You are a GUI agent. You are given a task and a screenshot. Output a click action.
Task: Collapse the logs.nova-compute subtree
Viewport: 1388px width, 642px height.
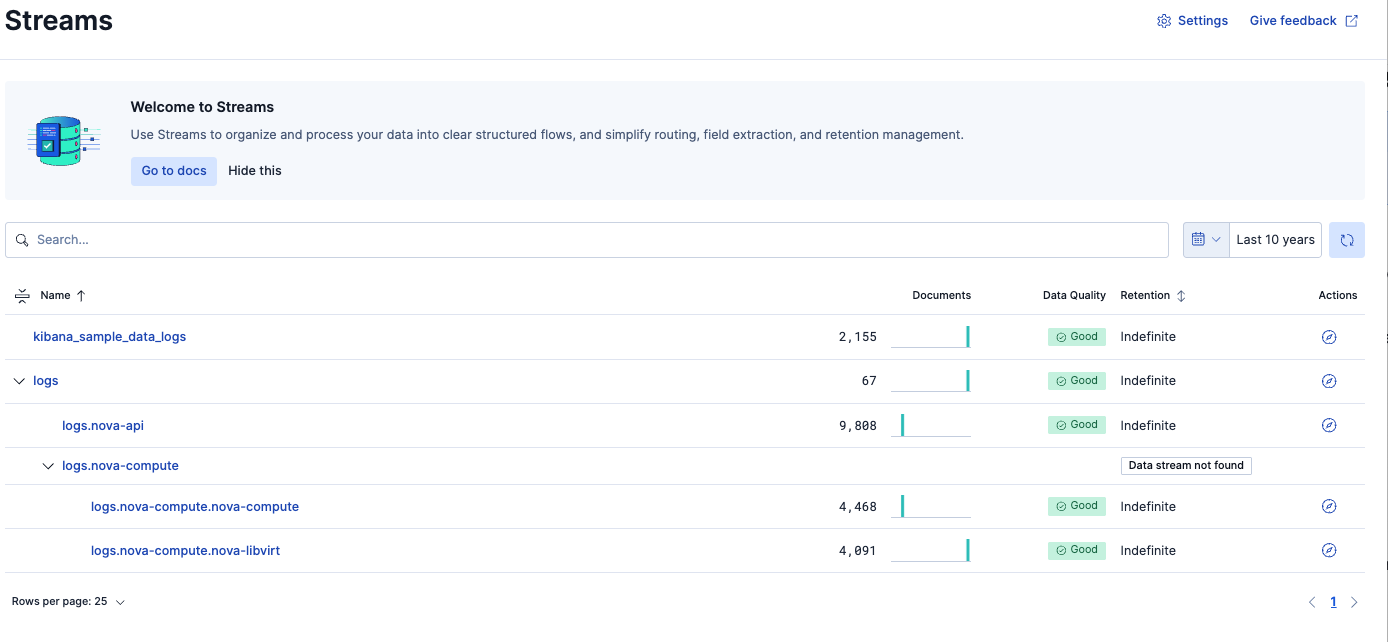coord(48,466)
